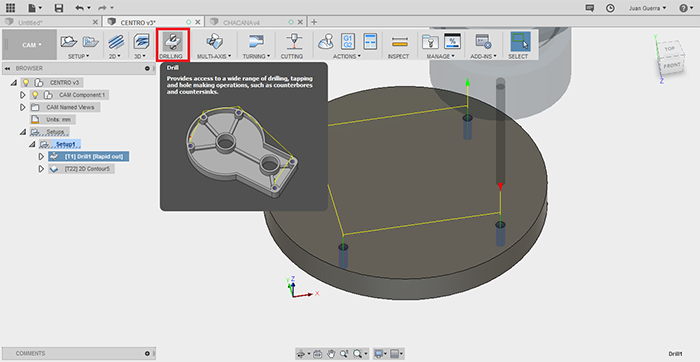Click the Cutting tool icon
The image size is (700, 362).
pyautogui.click(x=292, y=42)
